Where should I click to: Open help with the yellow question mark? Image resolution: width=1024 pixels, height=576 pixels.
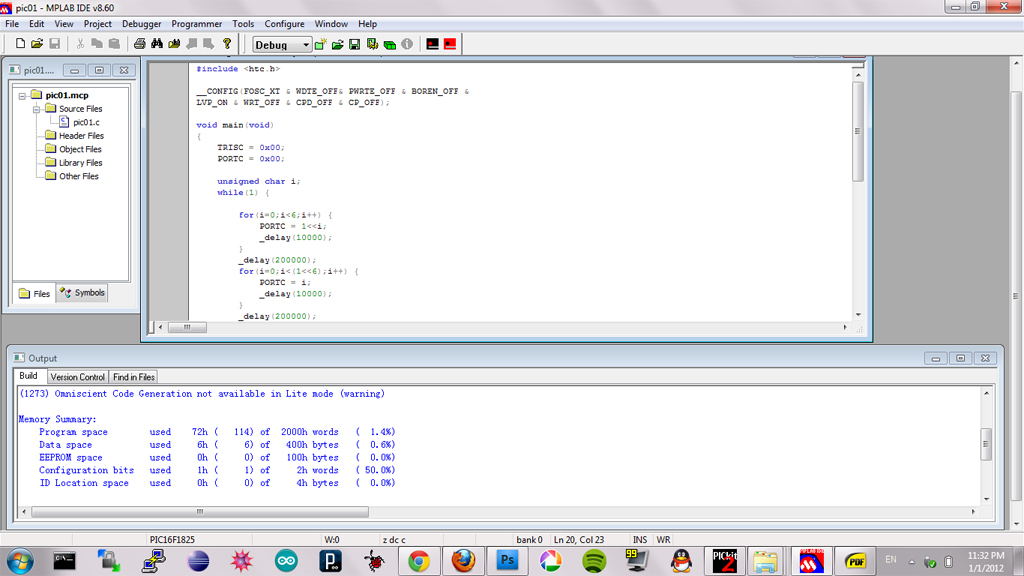pos(227,44)
